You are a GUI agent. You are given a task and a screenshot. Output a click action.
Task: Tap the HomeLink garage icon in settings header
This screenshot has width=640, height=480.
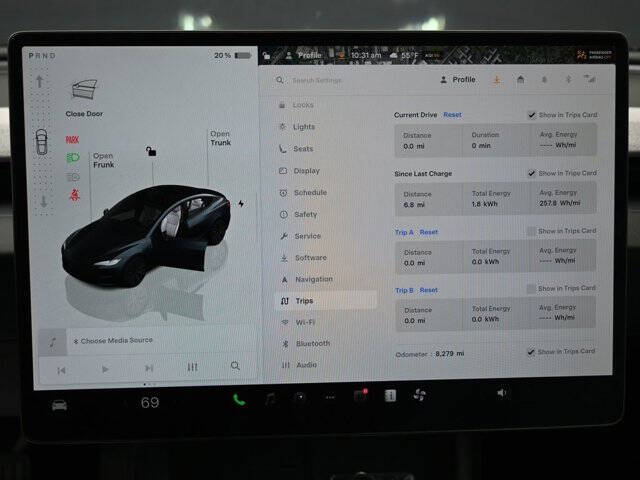(520, 80)
